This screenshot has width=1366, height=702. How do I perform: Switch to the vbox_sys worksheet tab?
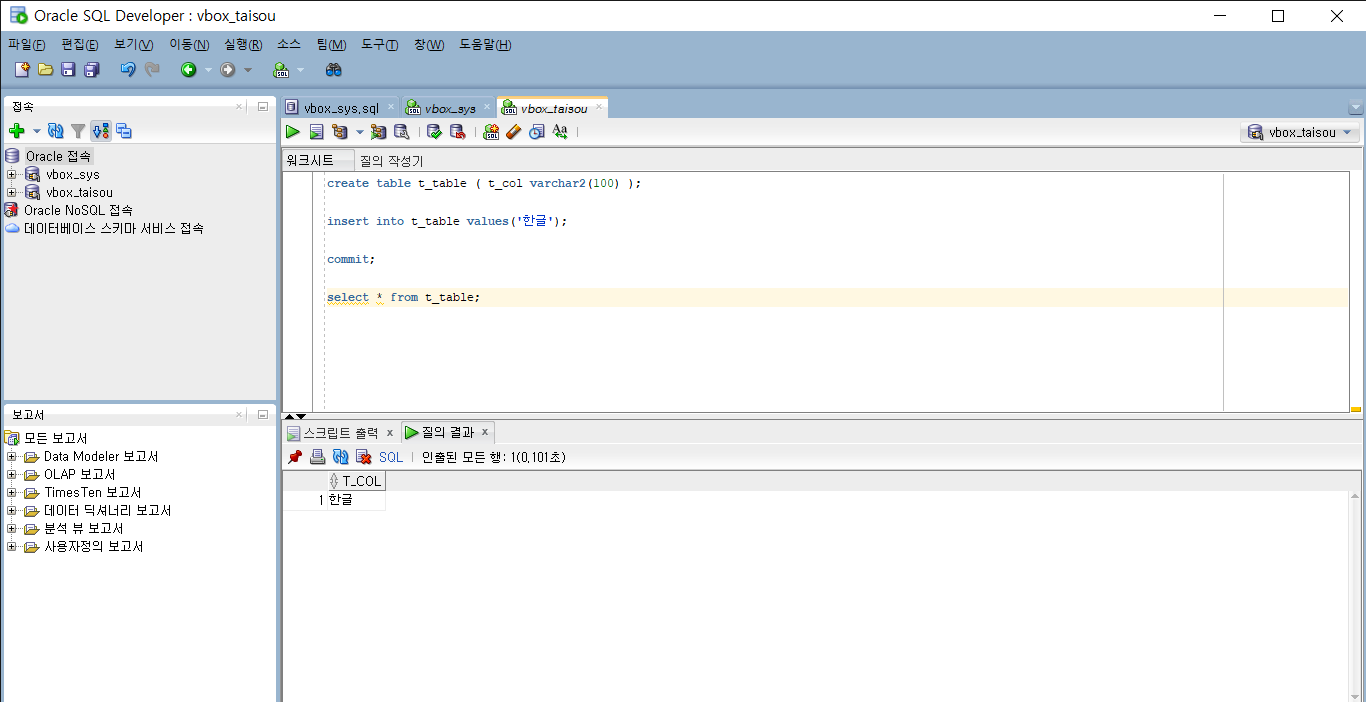[x=450, y=108]
